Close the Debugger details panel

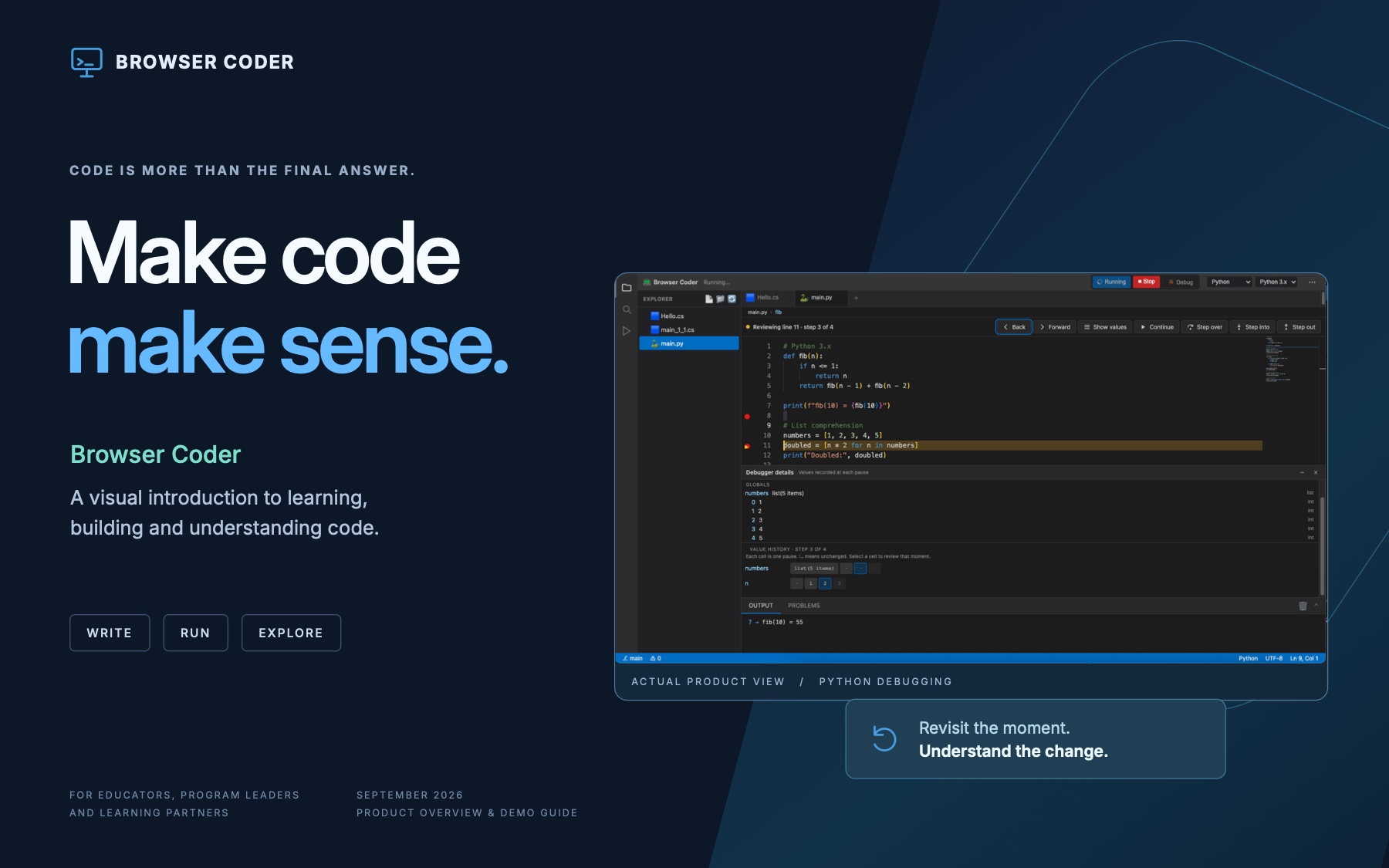(1316, 472)
